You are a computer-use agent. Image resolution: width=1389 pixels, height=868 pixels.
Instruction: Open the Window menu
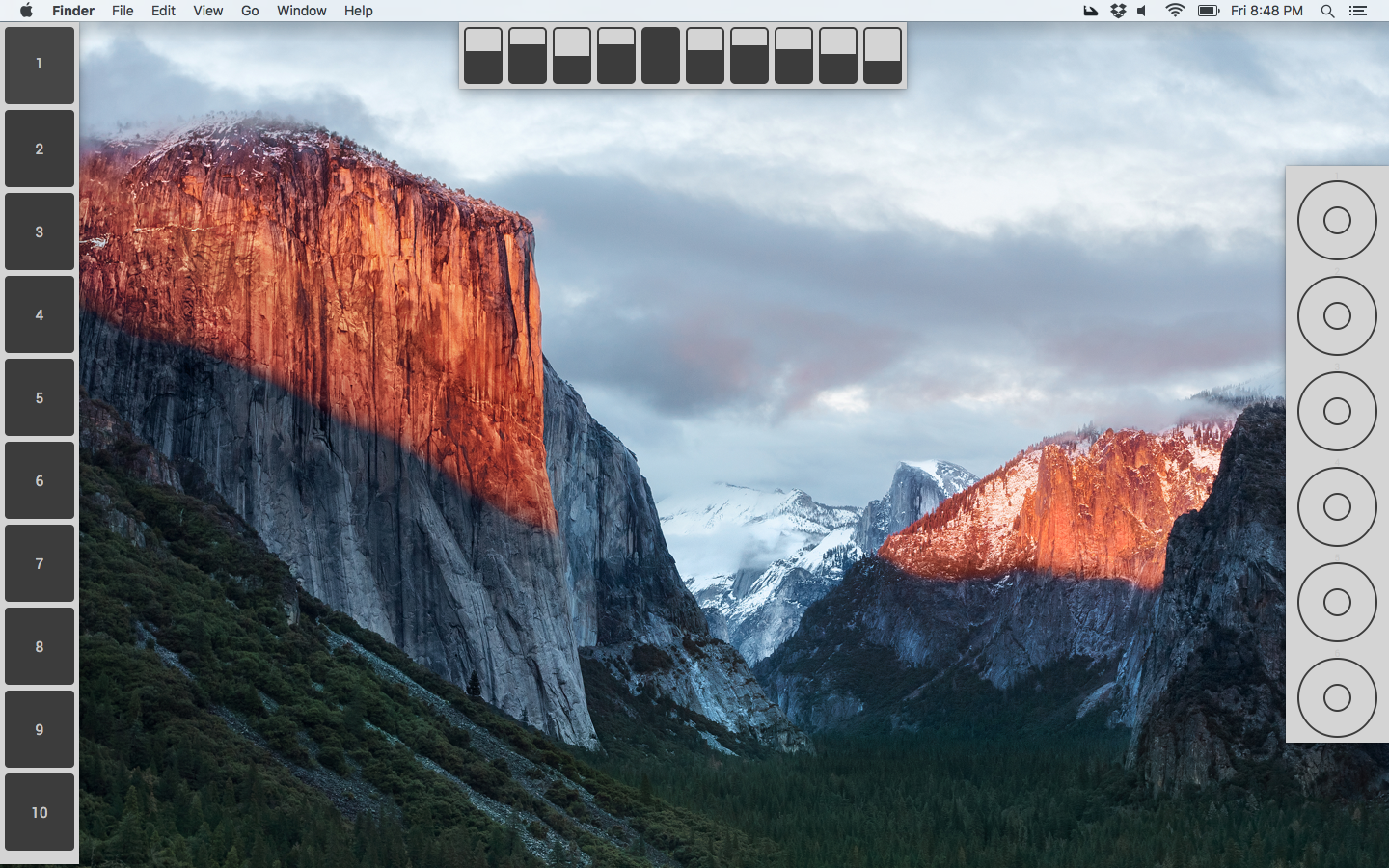[x=301, y=11]
